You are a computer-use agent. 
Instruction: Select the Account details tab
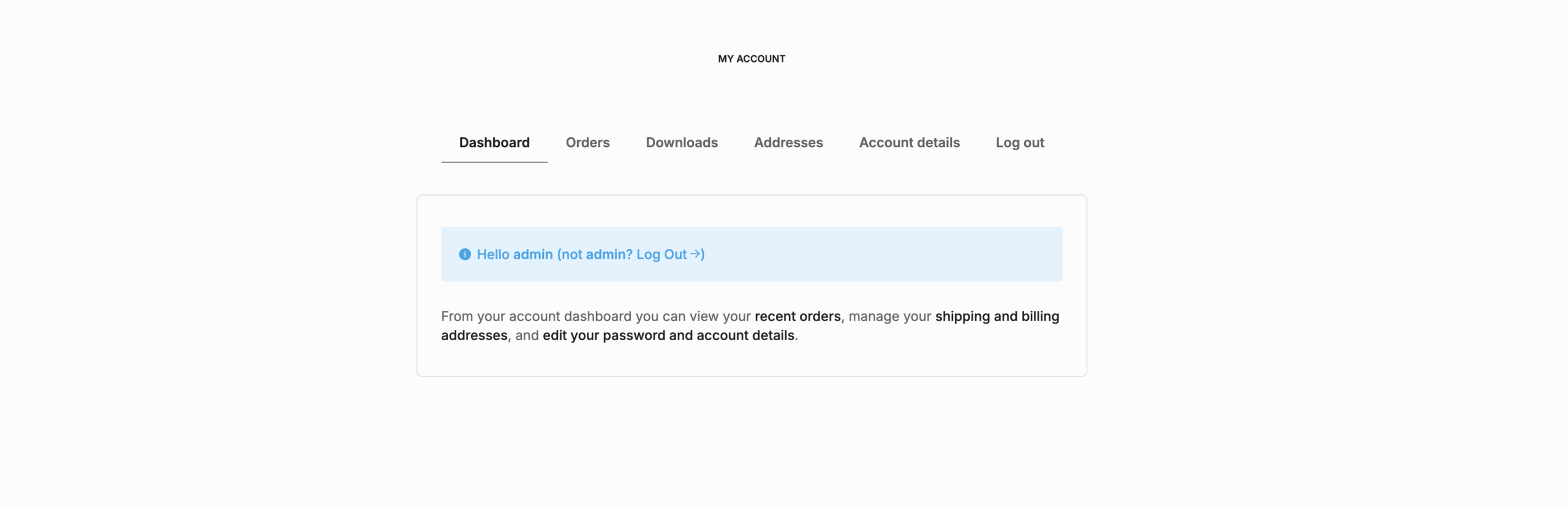[909, 142]
